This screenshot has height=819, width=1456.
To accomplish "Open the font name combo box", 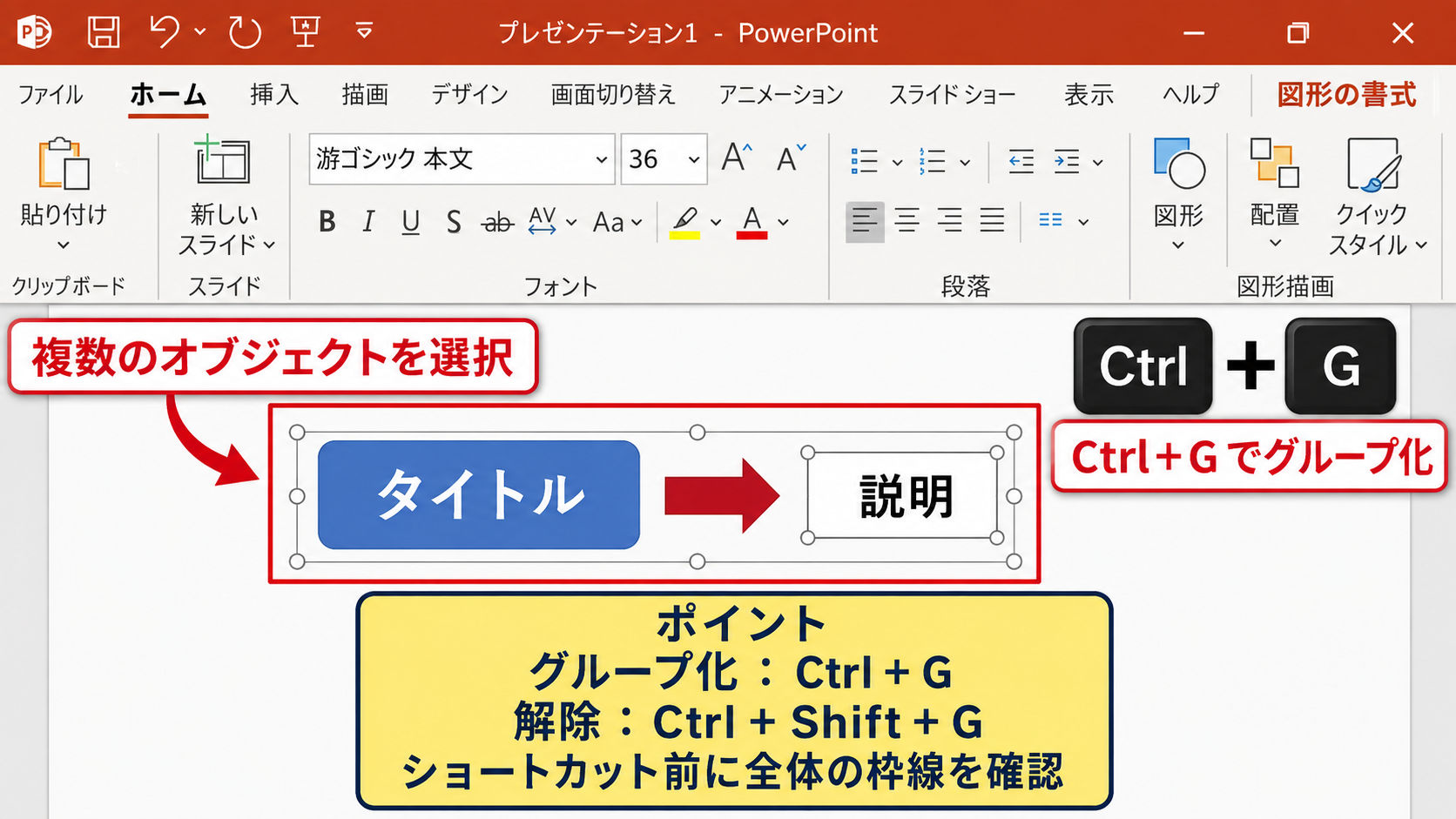I will pyautogui.click(x=462, y=159).
